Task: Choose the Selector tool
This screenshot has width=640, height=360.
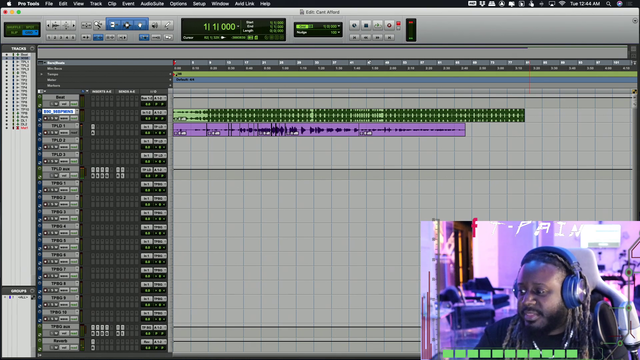Action: tap(127, 25)
